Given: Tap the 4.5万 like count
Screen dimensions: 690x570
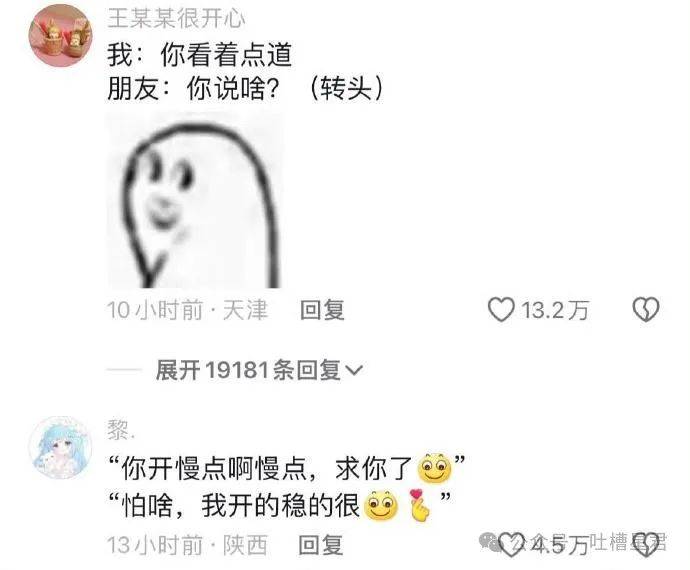Looking at the screenshot, I should coord(560,546).
